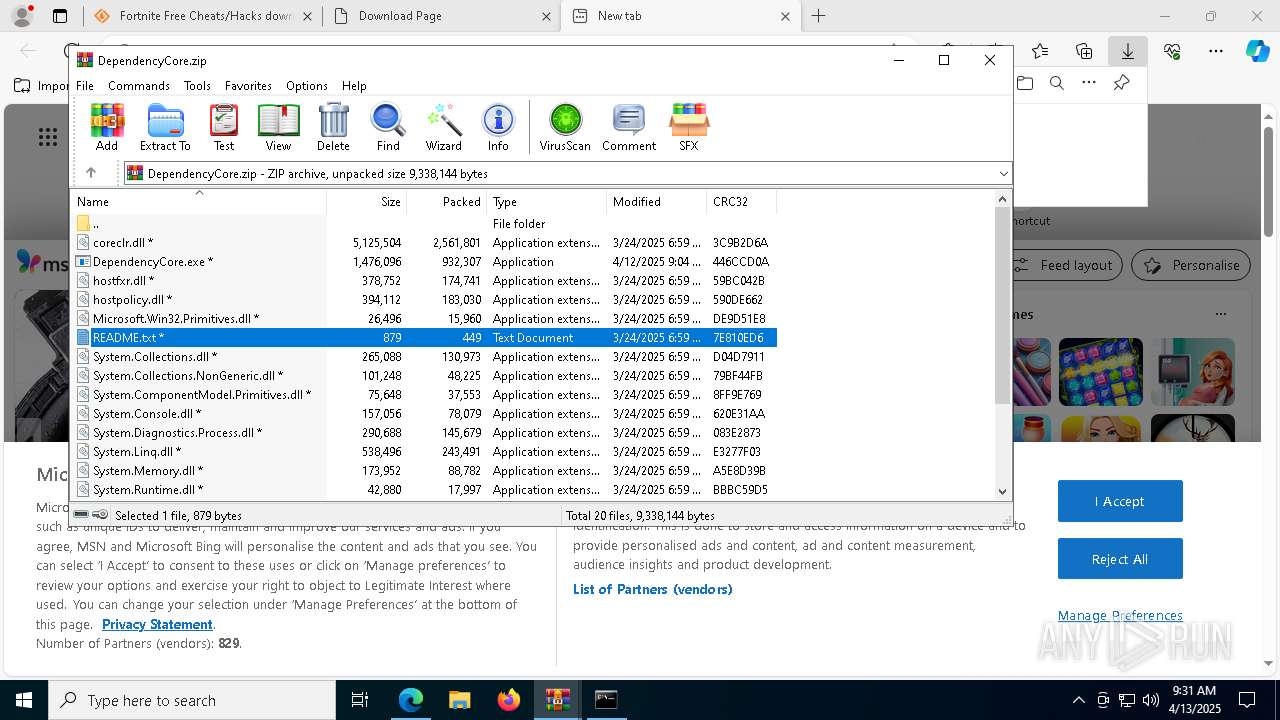1280x720 pixels.
Task: Open a new browser tab plus button
Action: pyautogui.click(x=818, y=16)
